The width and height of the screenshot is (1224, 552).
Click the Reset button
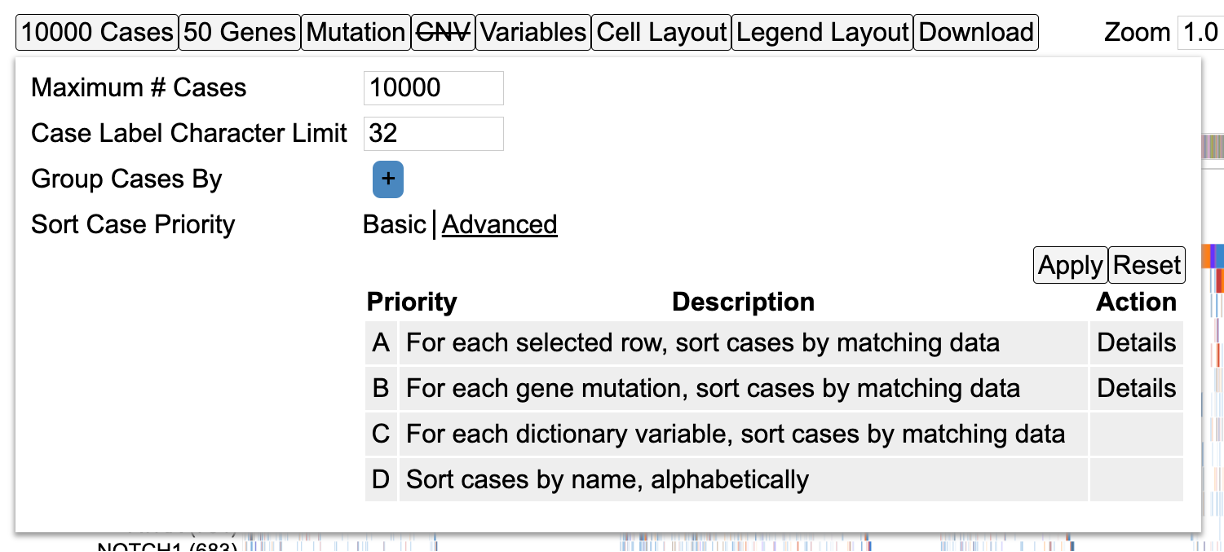pyautogui.click(x=1147, y=266)
